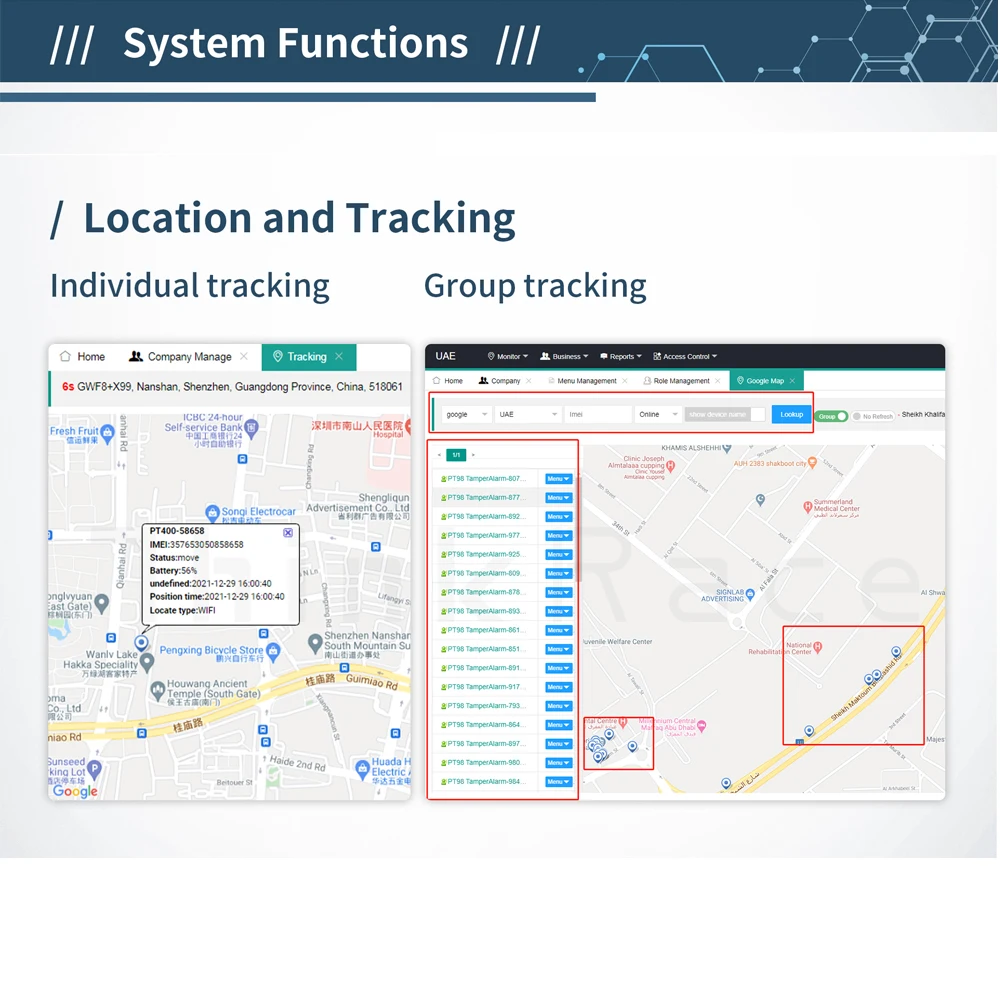Click the Shenzhen Nanshan South Mountain pin

click(315, 643)
